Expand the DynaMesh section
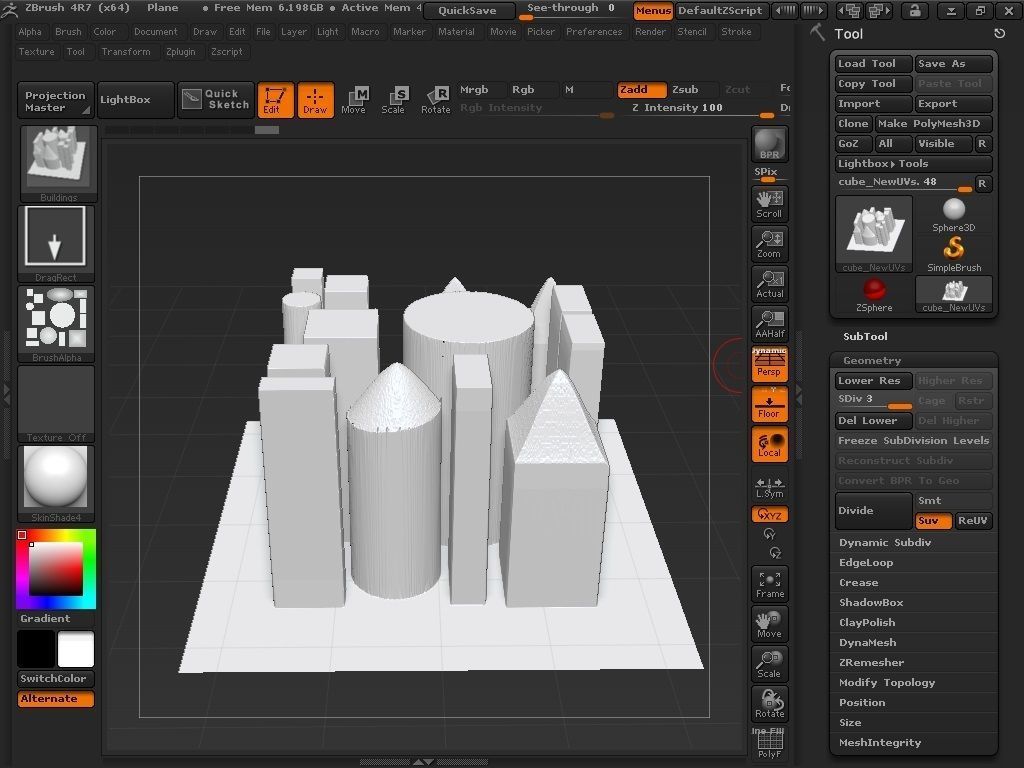 coord(867,643)
